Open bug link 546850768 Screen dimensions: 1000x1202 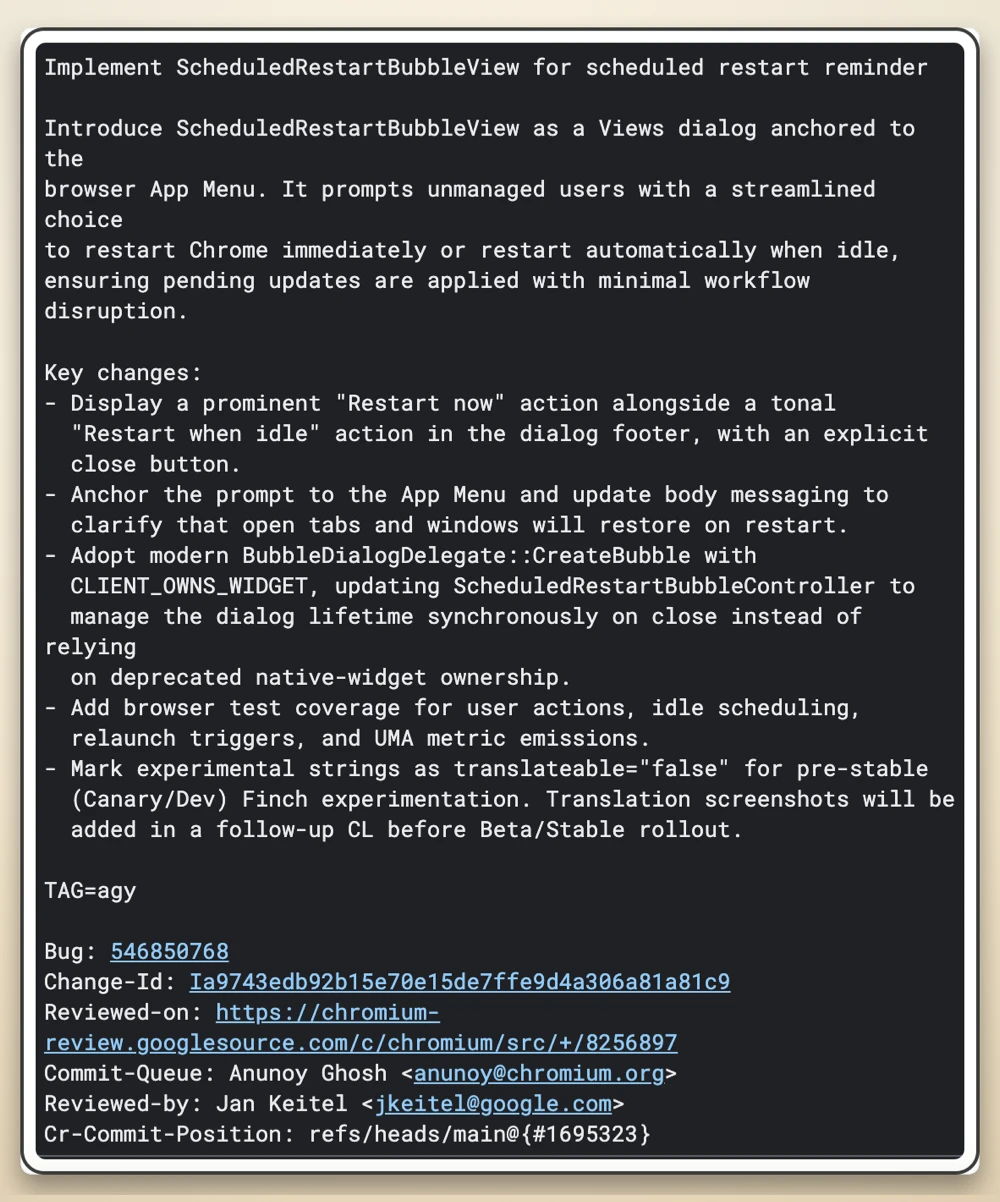point(169,951)
